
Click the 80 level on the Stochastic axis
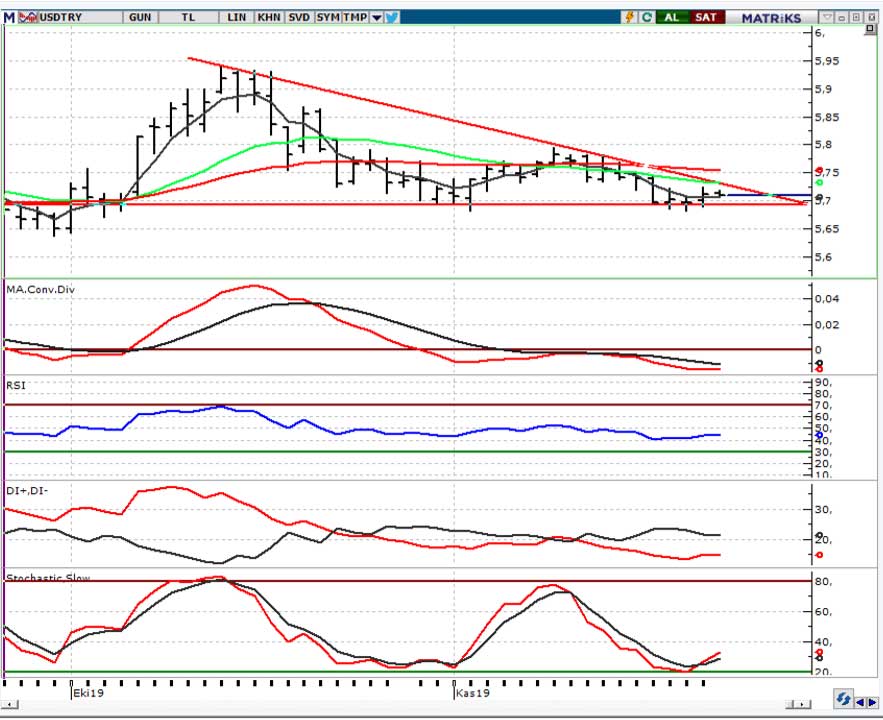click(x=823, y=582)
